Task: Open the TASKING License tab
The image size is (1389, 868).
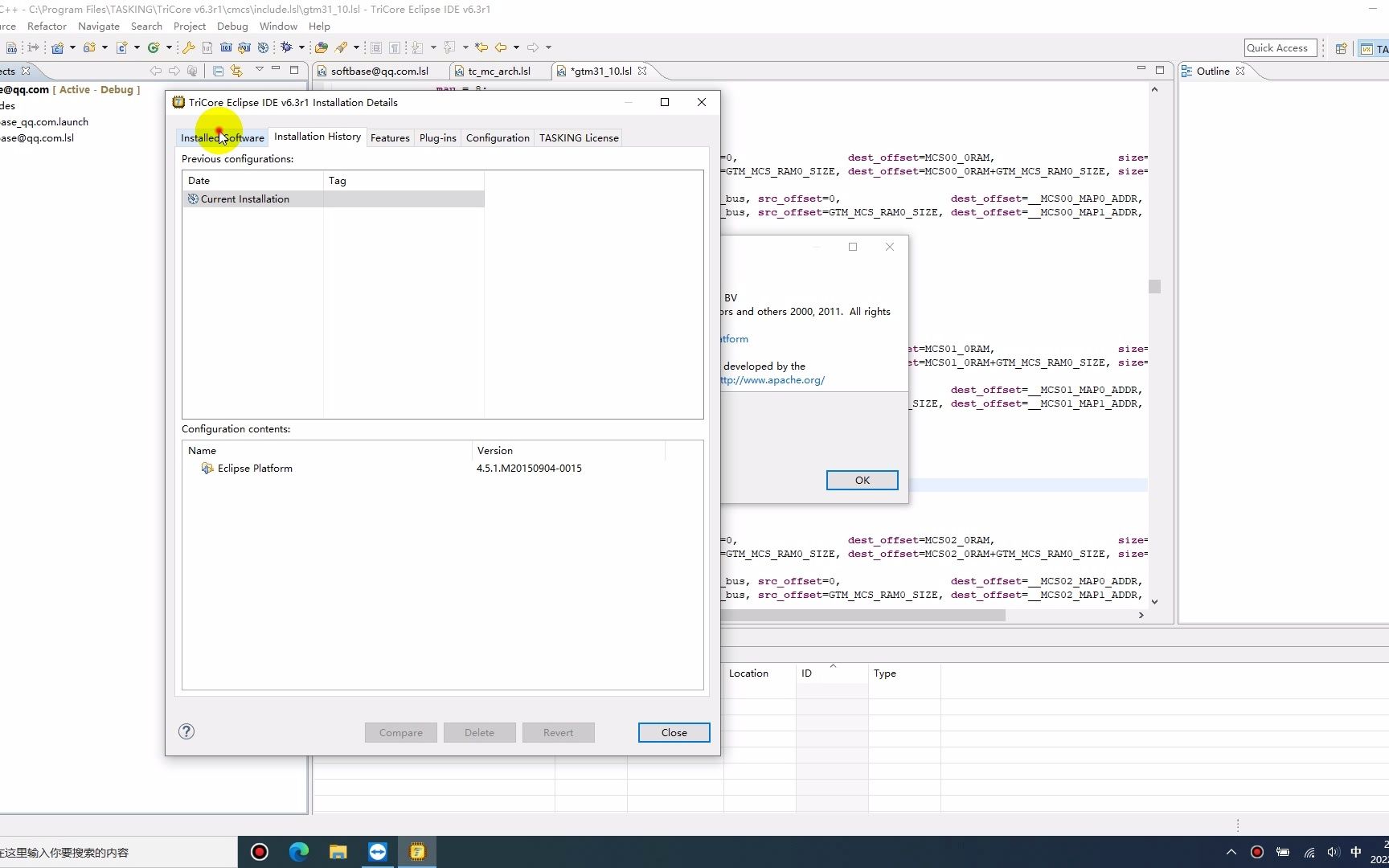Action: (x=579, y=137)
